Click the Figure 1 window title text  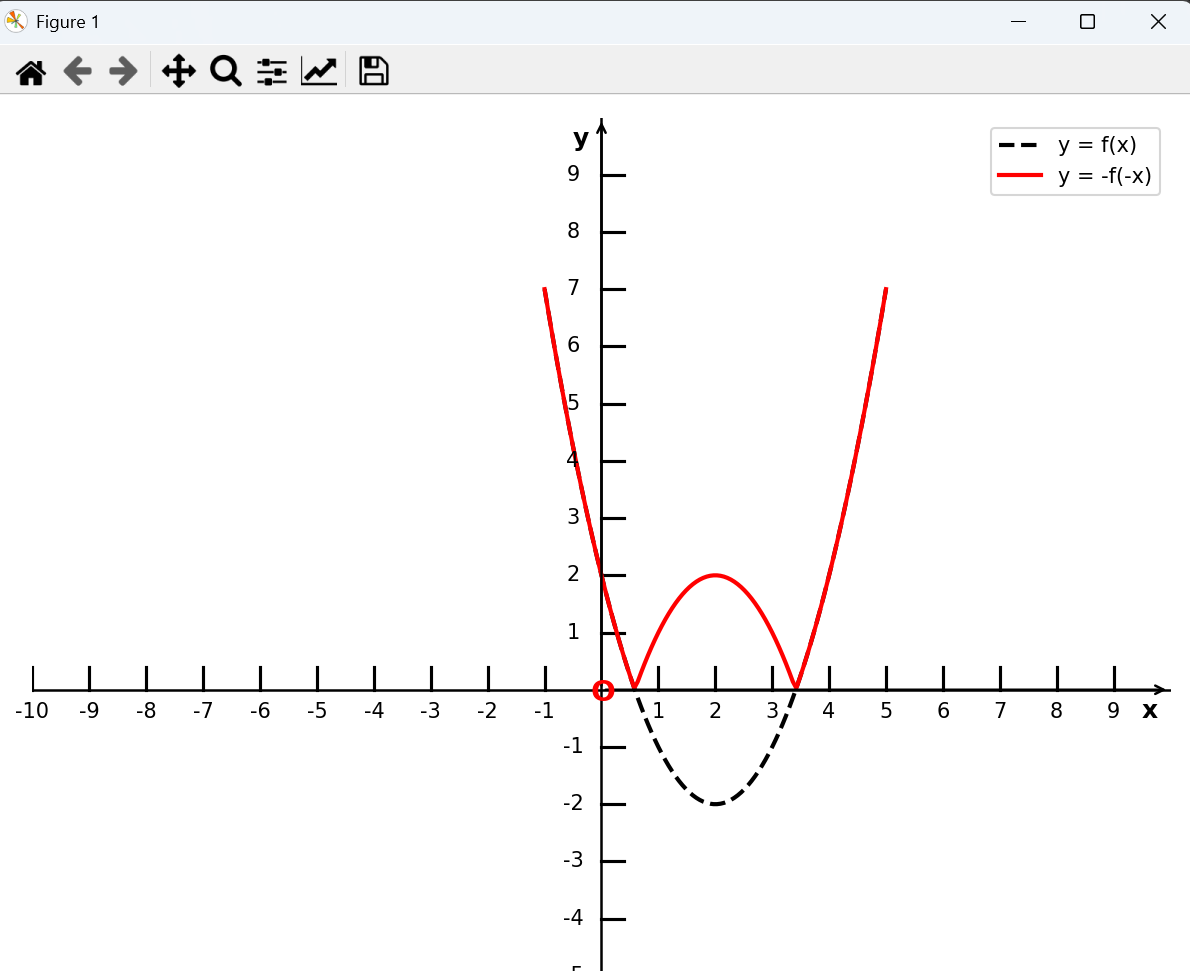click(68, 22)
